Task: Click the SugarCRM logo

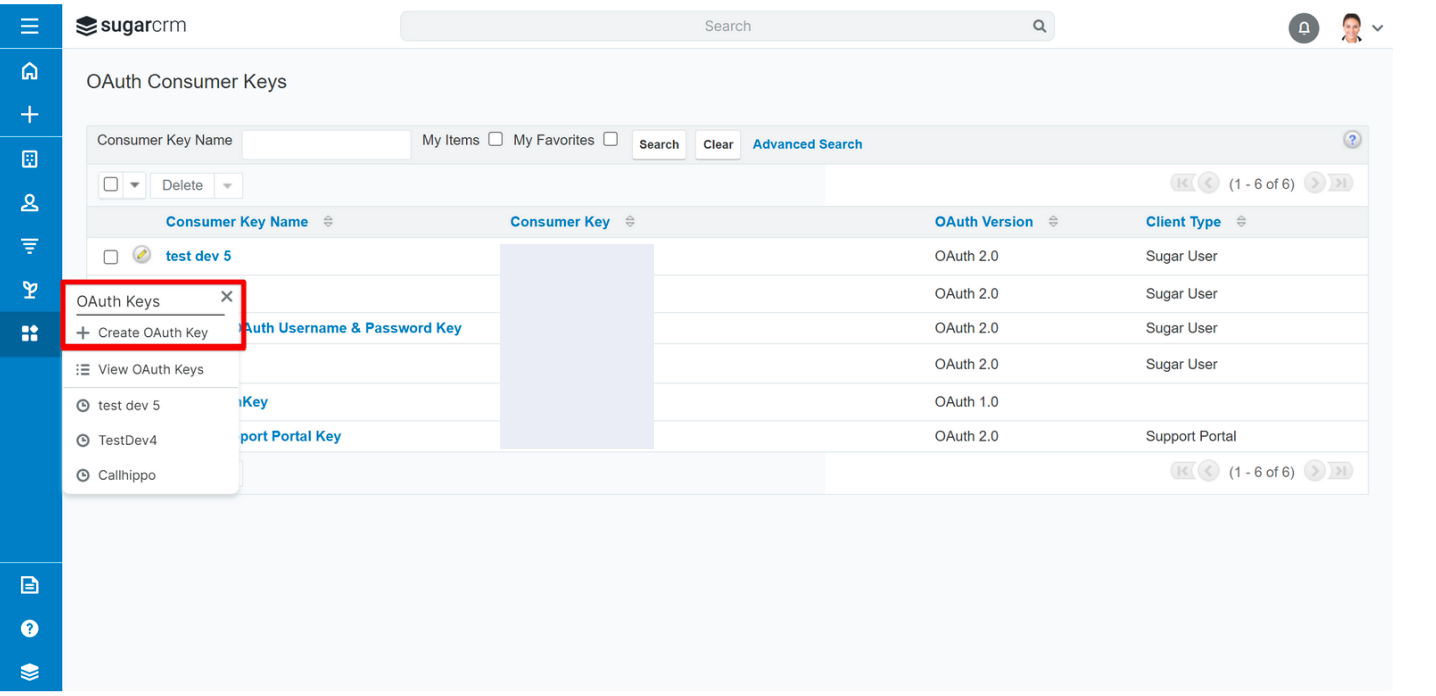Action: coord(131,26)
